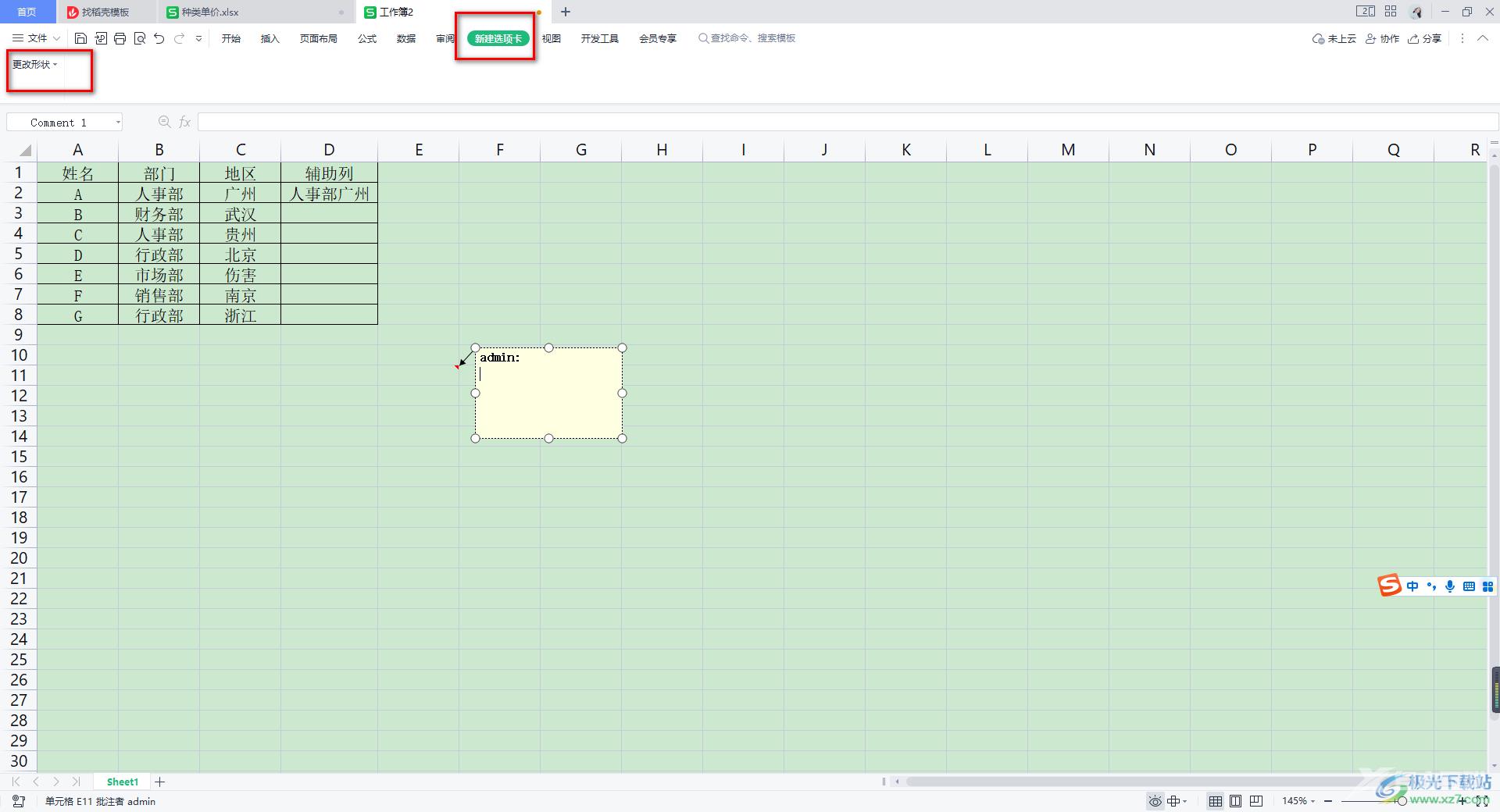The image size is (1500, 812).
Task: Toggle the eye protection mode icon
Action: point(1155,801)
